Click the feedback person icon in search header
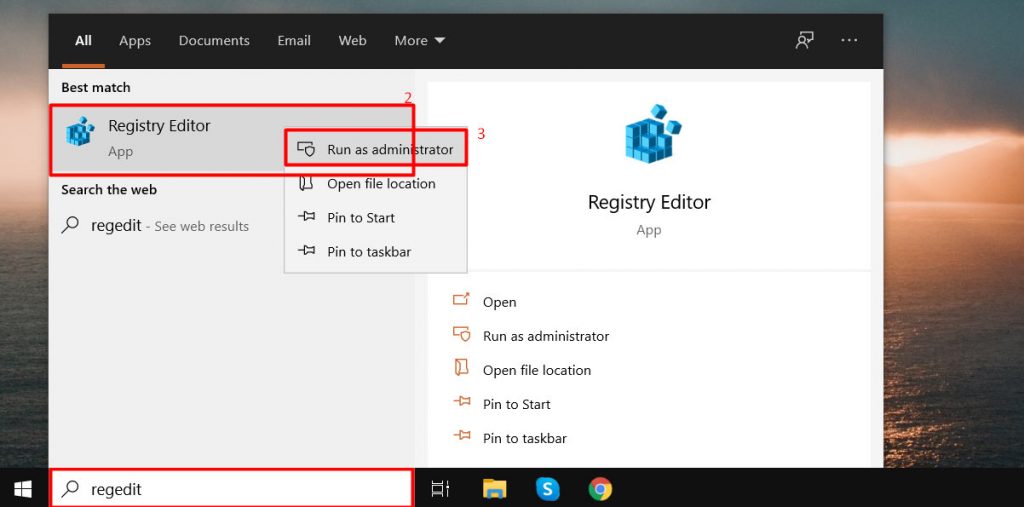 point(804,41)
